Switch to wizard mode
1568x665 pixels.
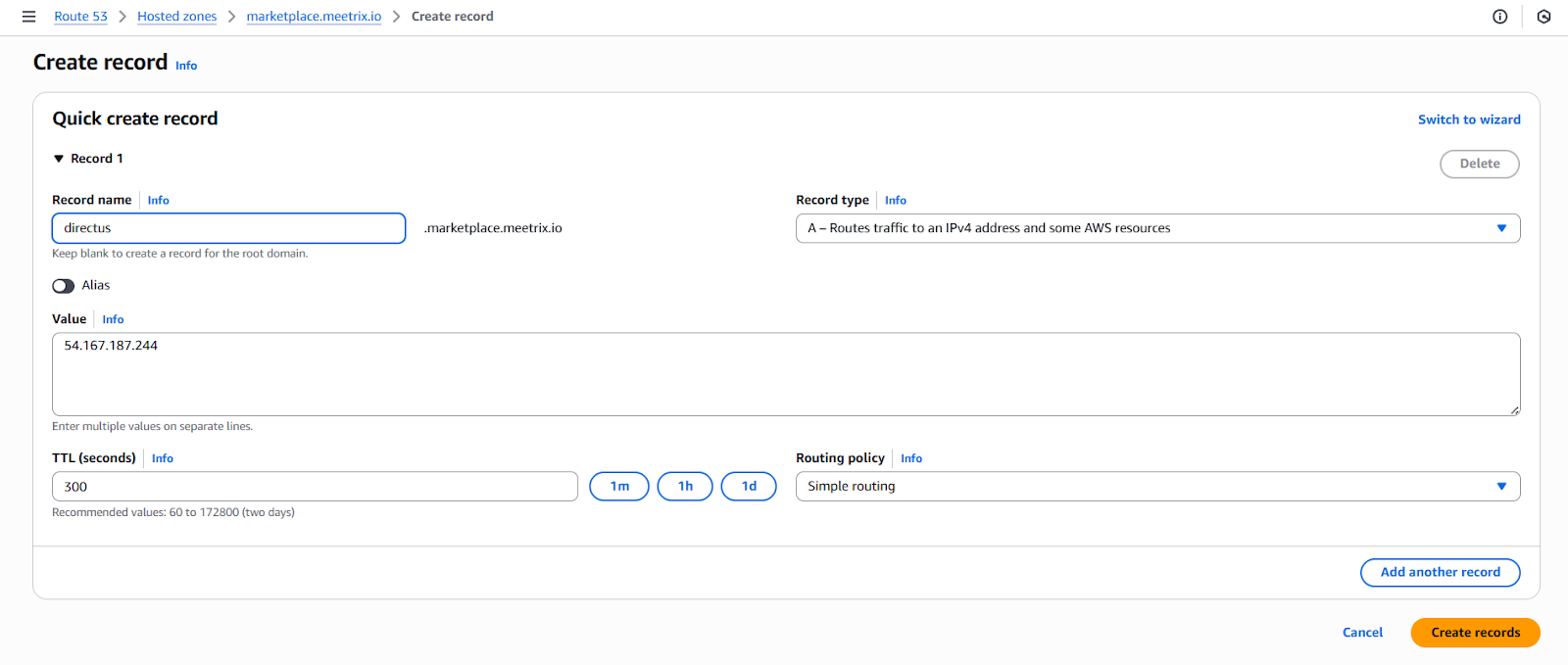click(x=1469, y=119)
